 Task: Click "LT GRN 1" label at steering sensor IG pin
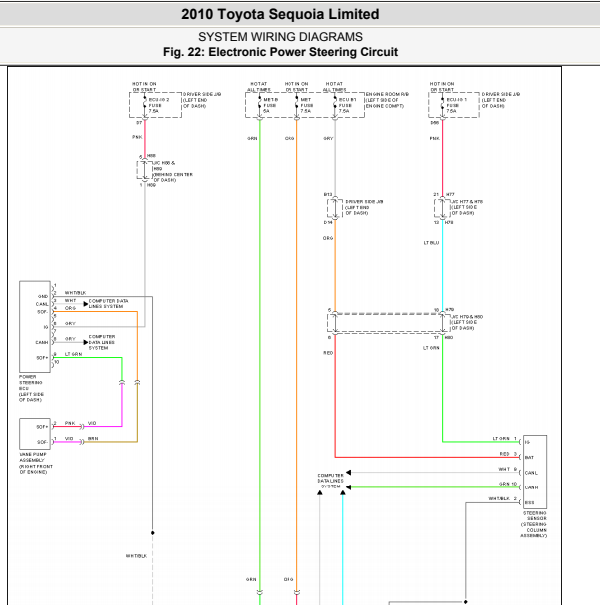(505, 439)
